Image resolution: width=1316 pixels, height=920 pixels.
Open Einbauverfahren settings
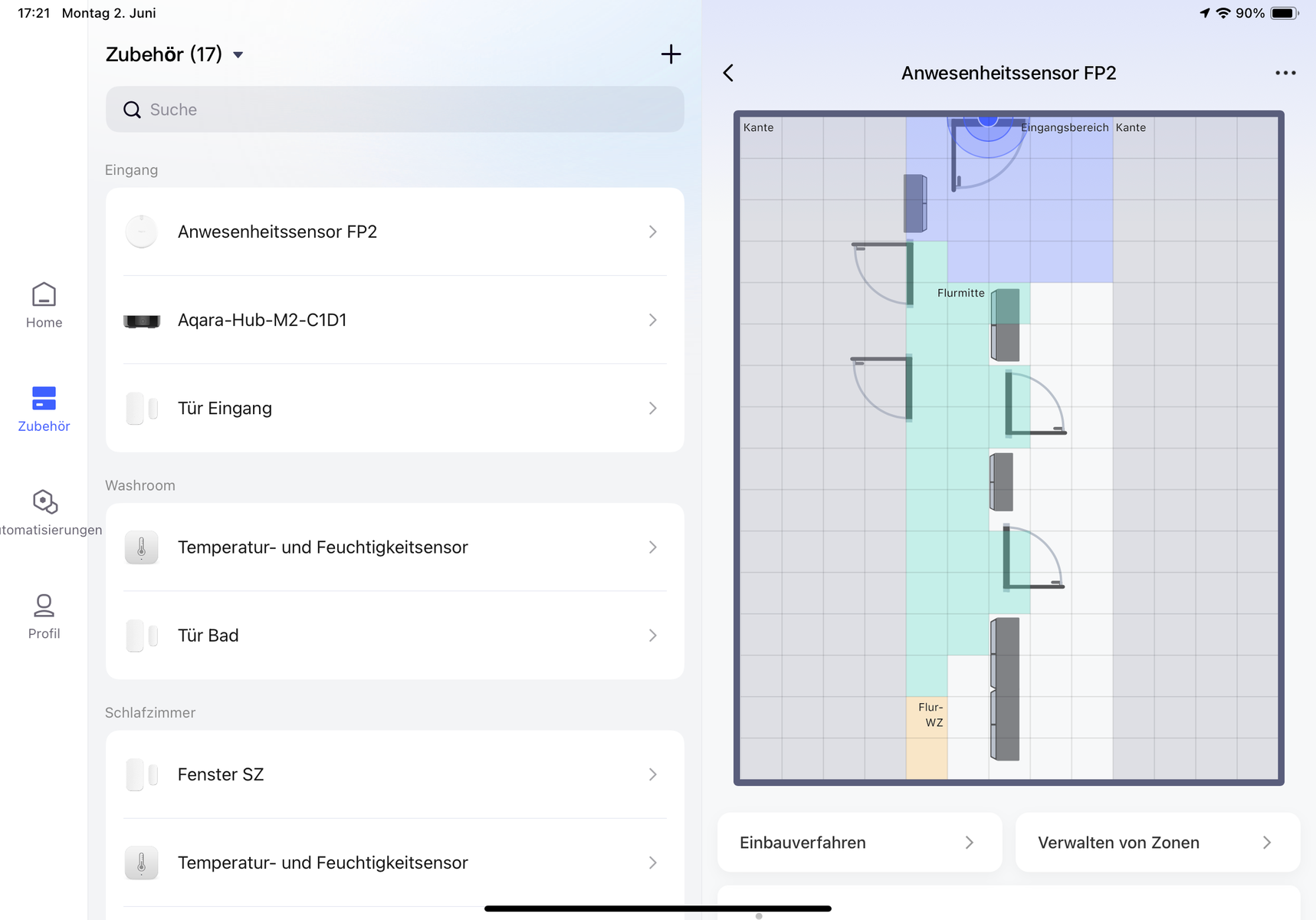859,843
